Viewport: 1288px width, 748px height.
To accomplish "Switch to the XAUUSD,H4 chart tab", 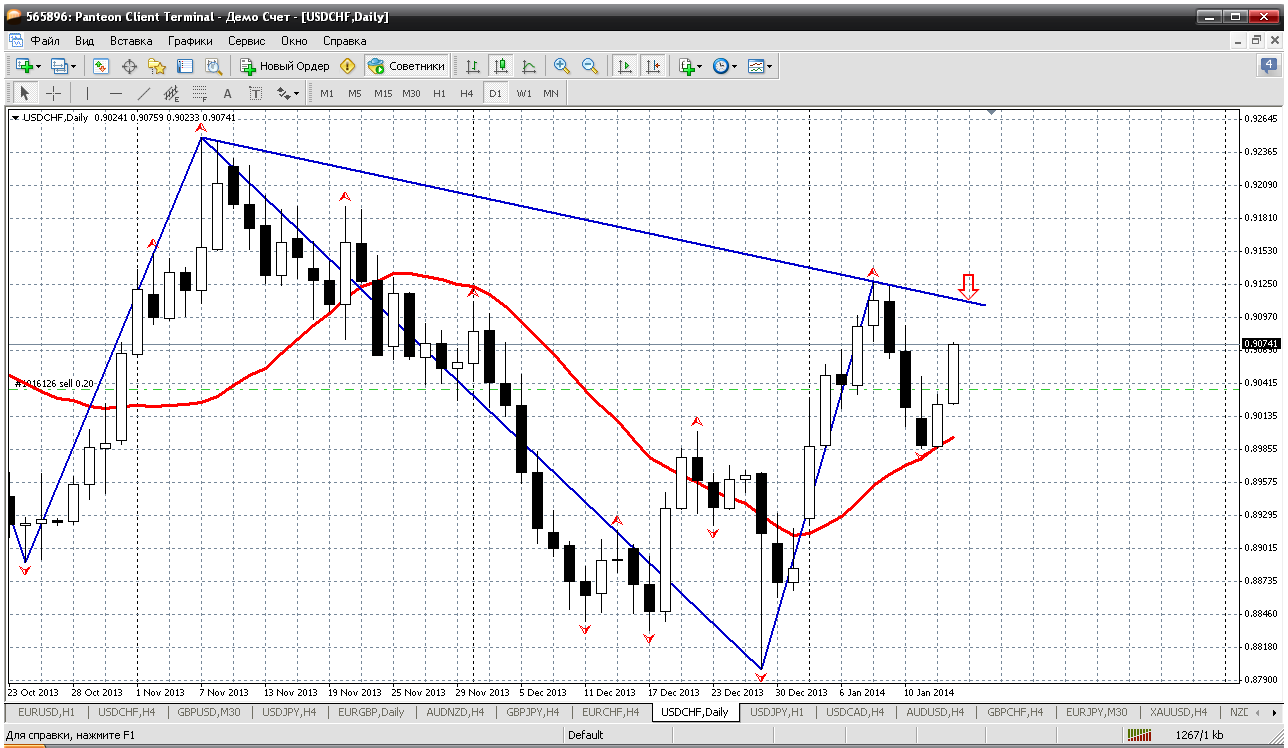I will [x=1177, y=712].
